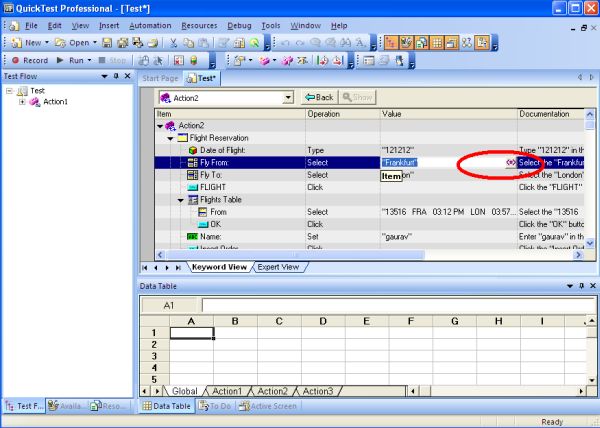Close the Data Table panel
The height and width of the screenshot is (428, 600).
593,286
